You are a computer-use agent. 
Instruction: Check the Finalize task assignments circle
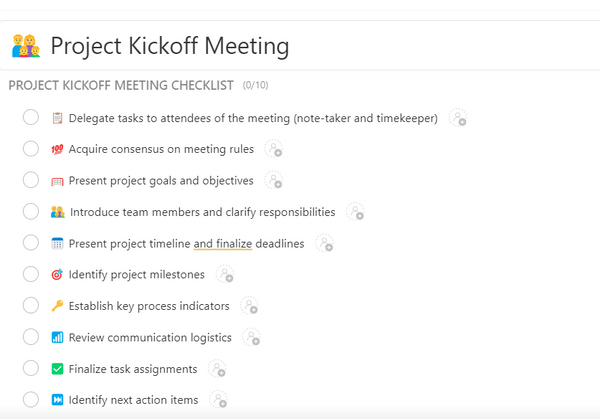coord(31,368)
